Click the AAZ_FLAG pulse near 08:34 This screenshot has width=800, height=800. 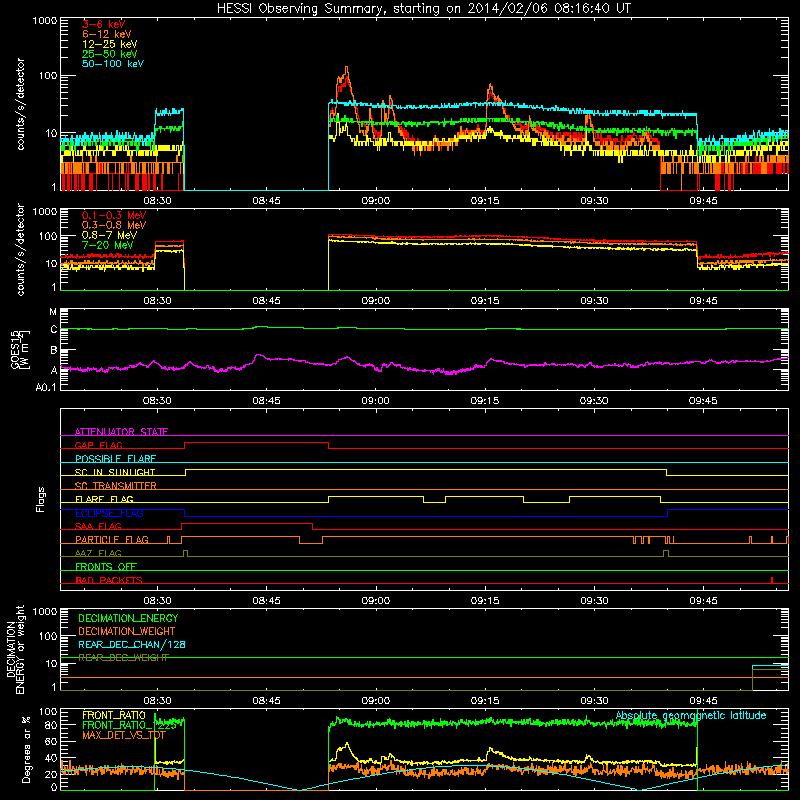pyautogui.click(x=185, y=553)
